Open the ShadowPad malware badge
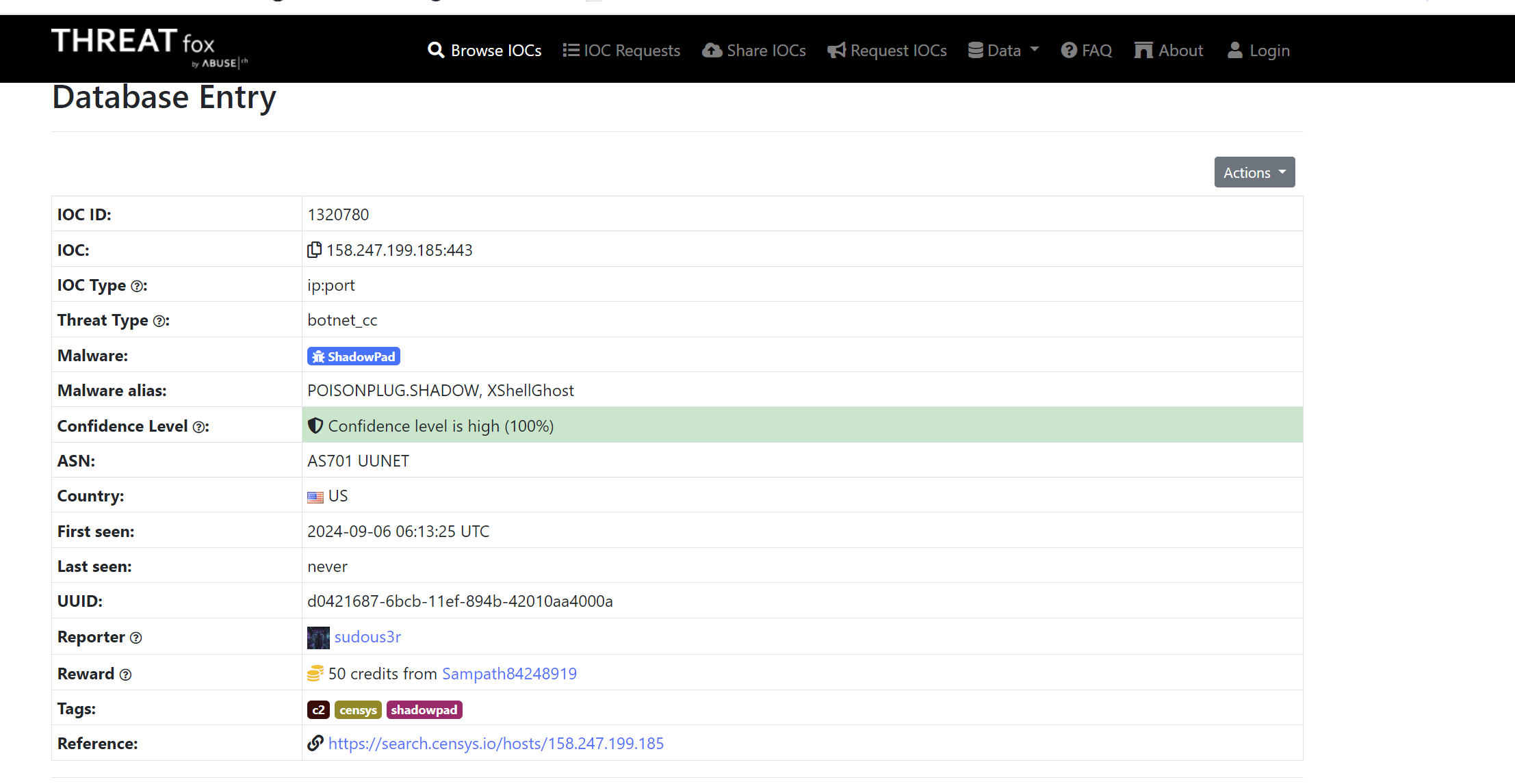This screenshot has width=1515, height=784. tap(354, 356)
